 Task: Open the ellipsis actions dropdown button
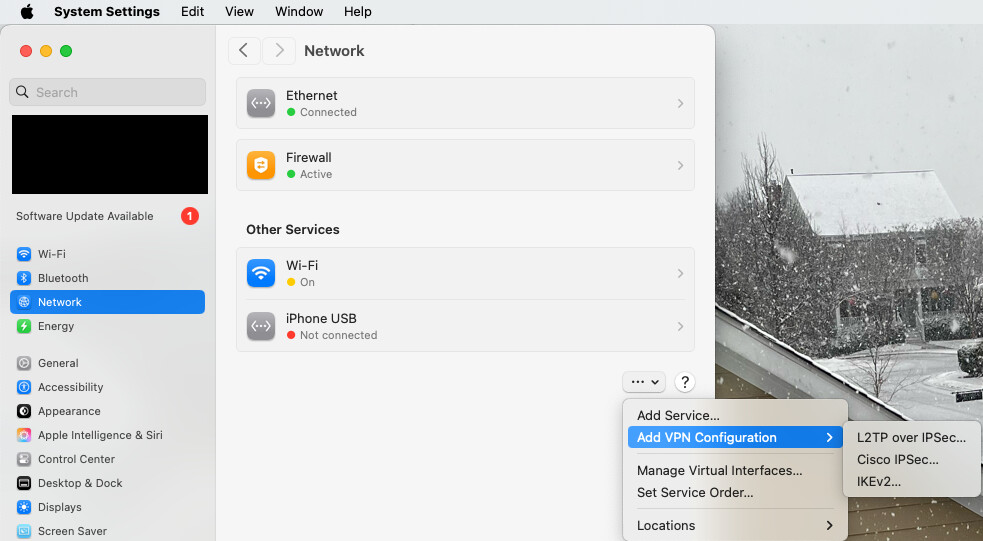tap(644, 382)
